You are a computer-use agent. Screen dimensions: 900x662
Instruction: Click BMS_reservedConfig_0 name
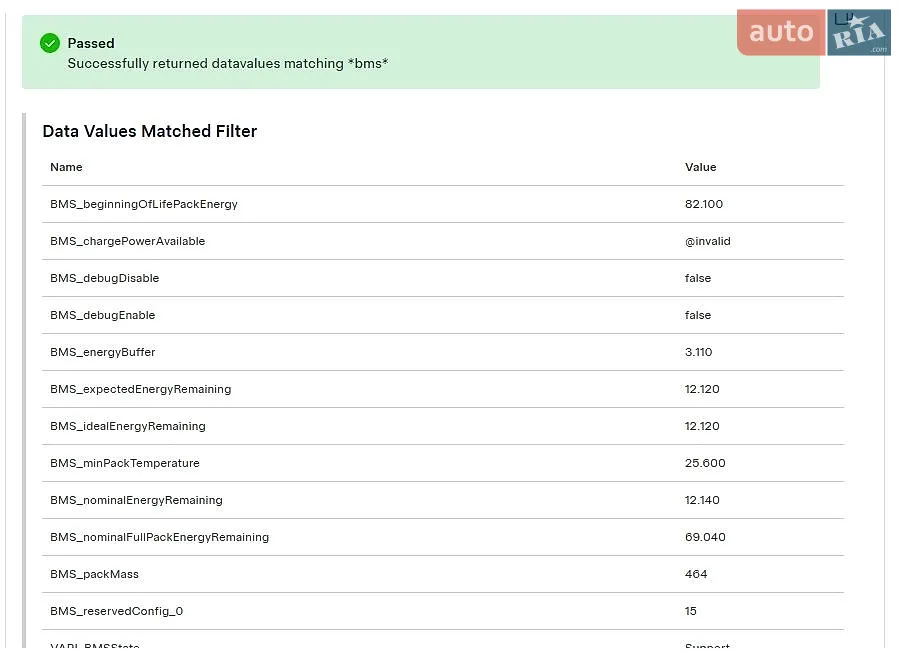pyautogui.click(x=117, y=611)
